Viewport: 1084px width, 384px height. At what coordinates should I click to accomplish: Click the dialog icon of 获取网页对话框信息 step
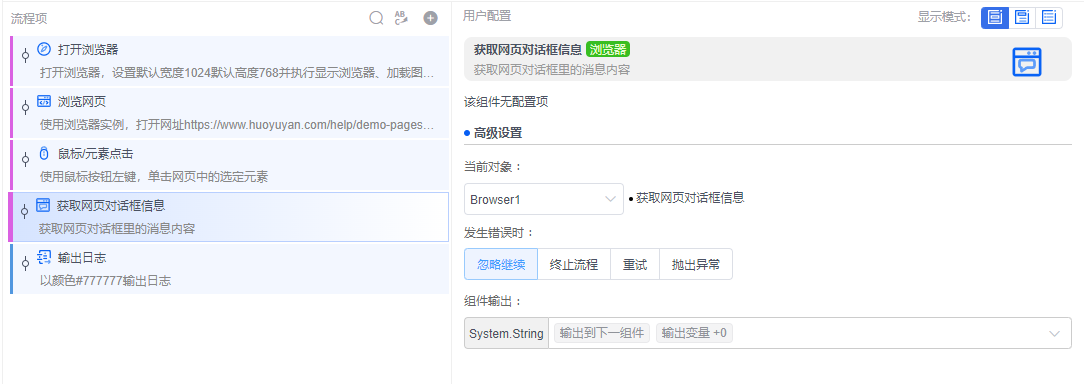pos(43,205)
